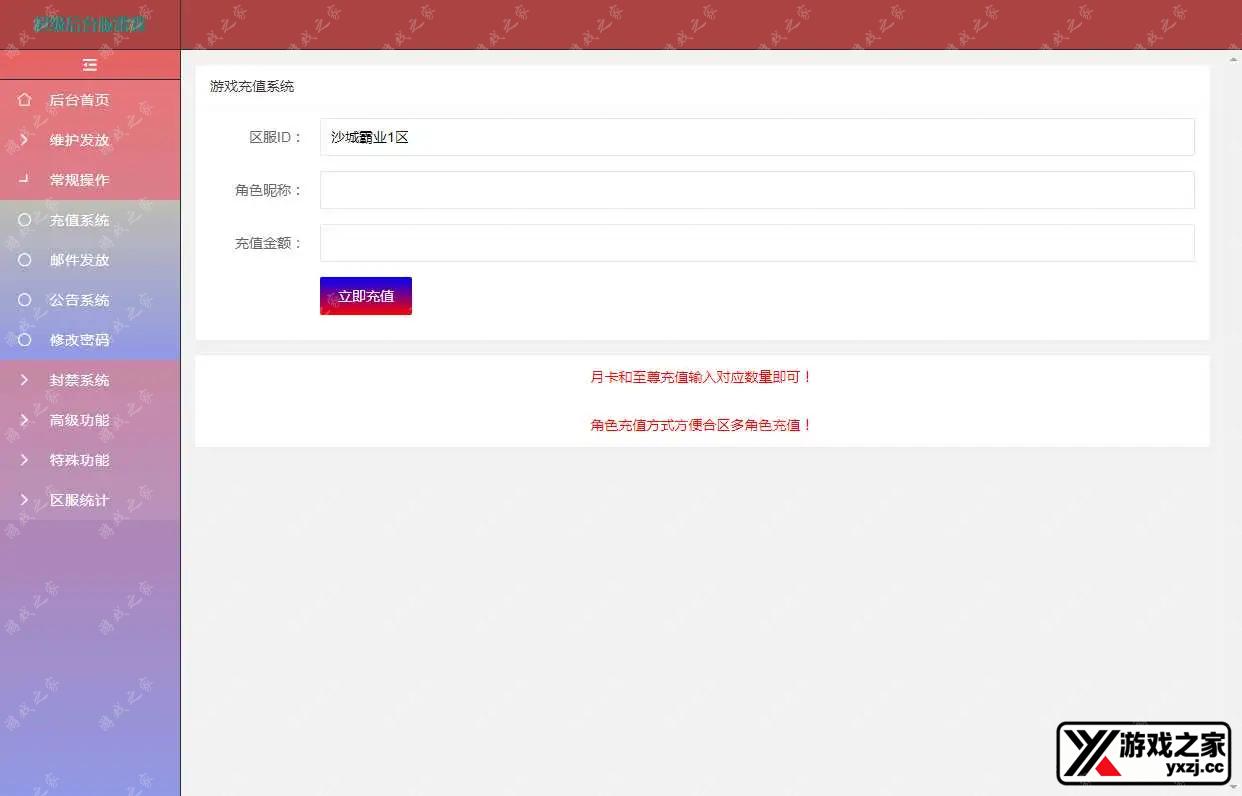
Task: Click circle icon beside 充值系统
Action: click(x=25, y=220)
